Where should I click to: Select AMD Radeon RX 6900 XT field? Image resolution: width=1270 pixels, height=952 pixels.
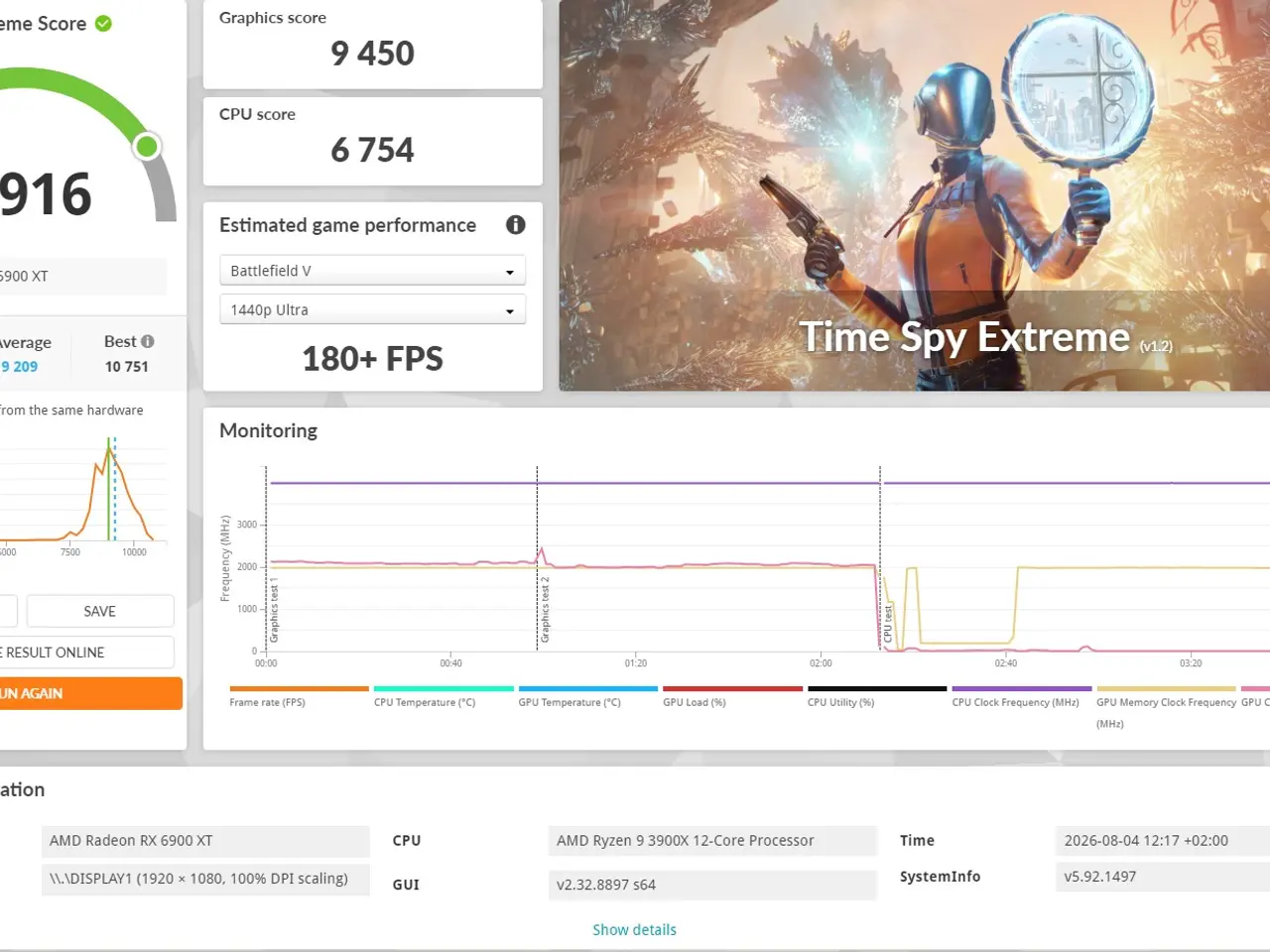(205, 841)
